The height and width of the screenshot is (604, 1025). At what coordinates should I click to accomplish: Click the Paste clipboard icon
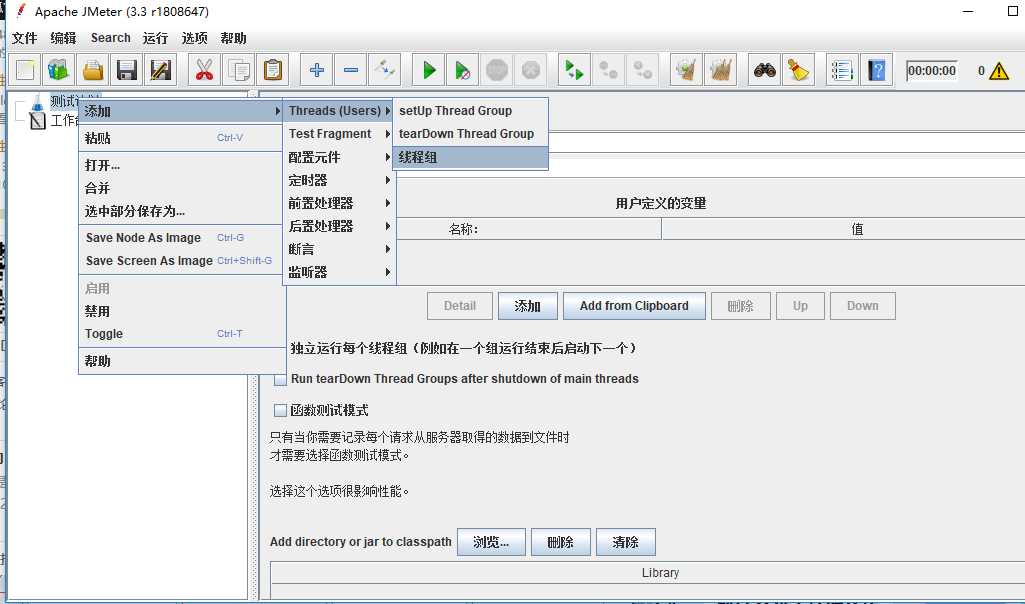point(272,70)
